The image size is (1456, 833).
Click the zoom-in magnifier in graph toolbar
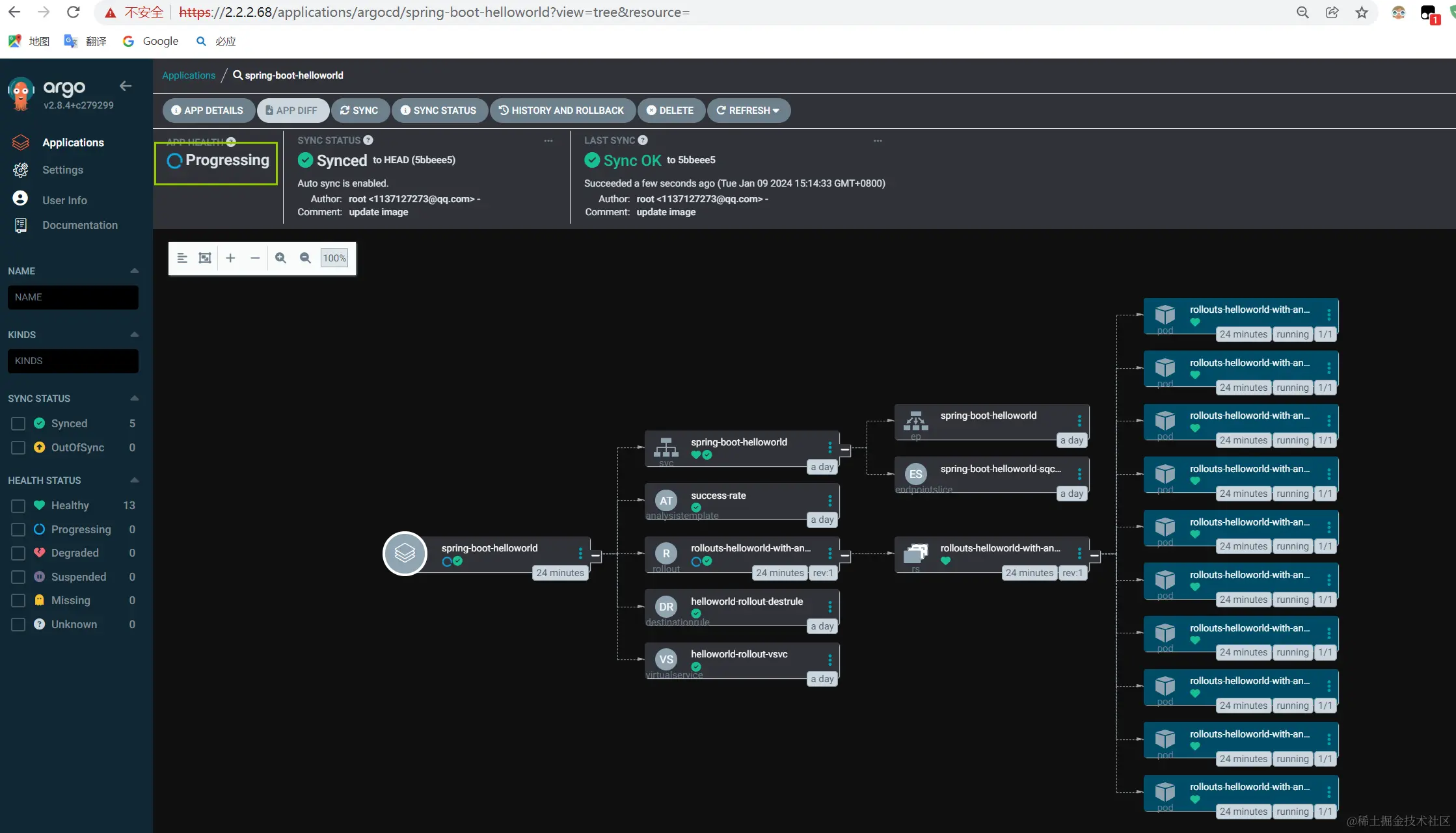280,258
